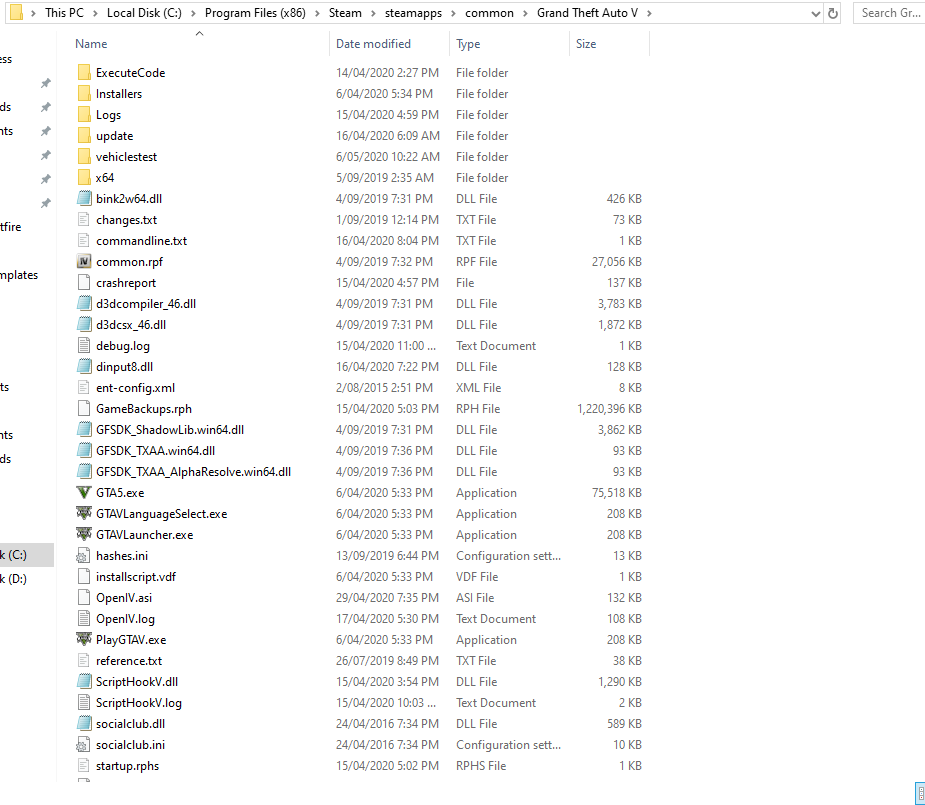Navigate to Steam breadcrumb segment

[345, 13]
